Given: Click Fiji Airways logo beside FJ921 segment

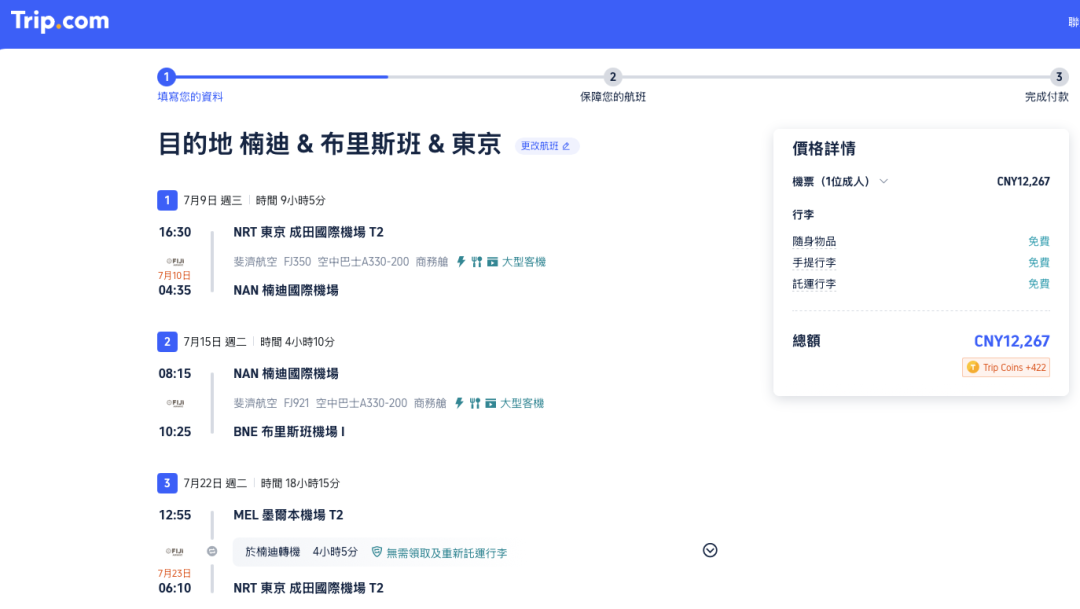Looking at the screenshot, I should coord(175,403).
